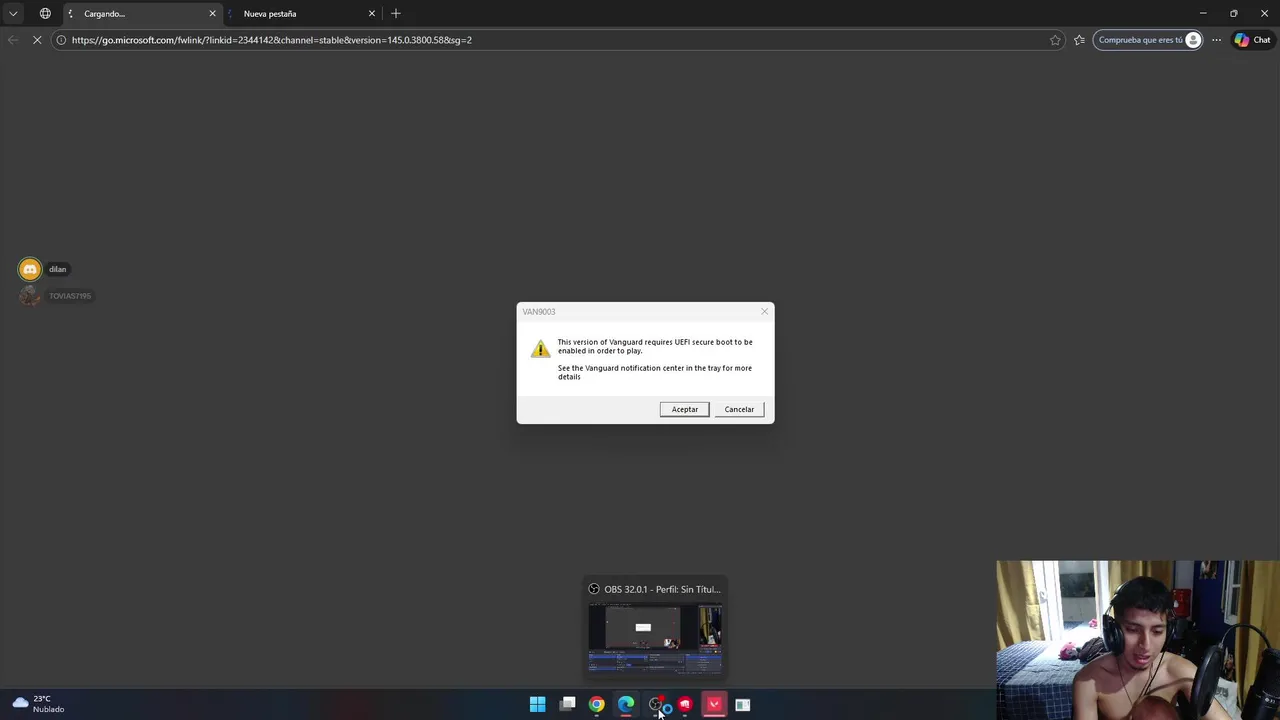The image size is (1280, 720).
Task: Open Task View on the taskbar
Action: pos(567,704)
